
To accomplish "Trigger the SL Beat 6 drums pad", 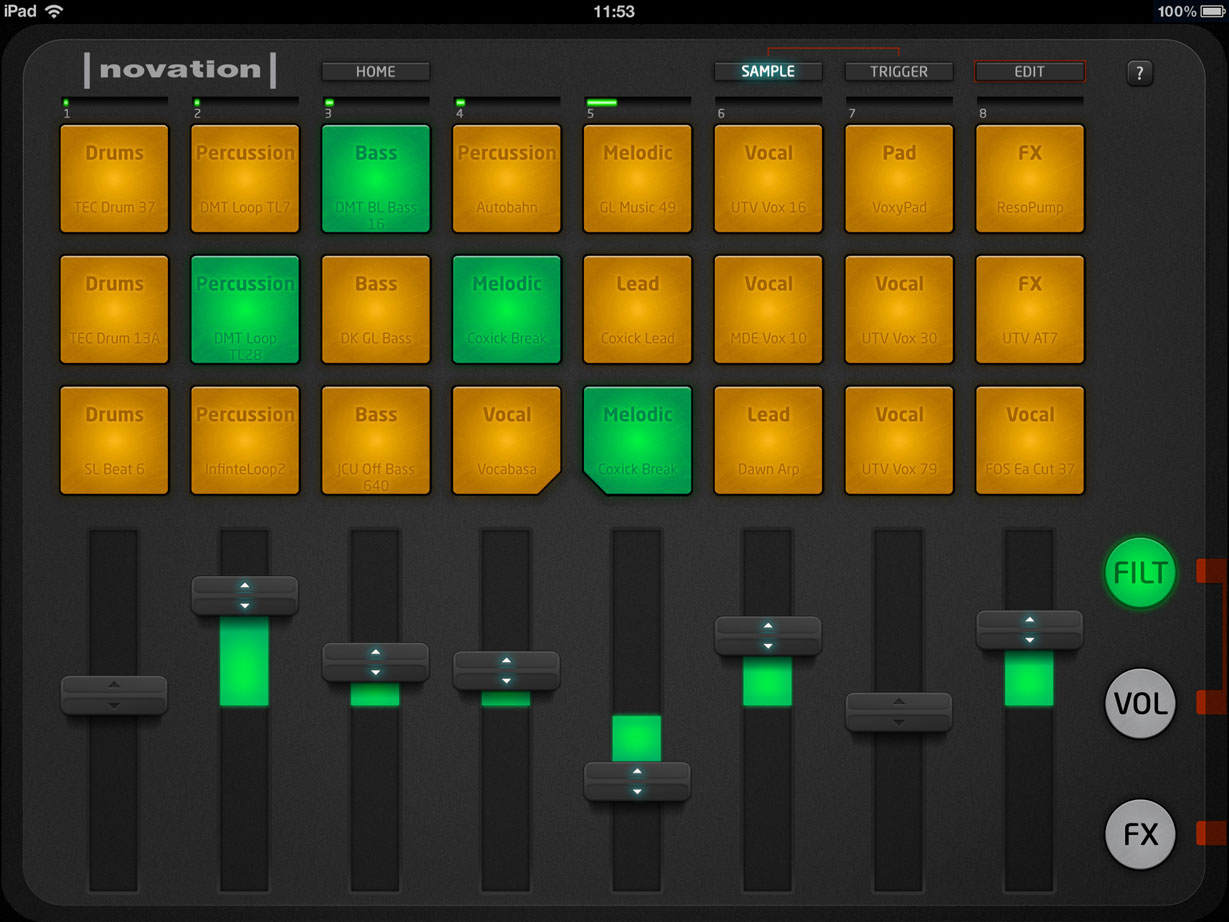I will pyautogui.click(x=114, y=440).
